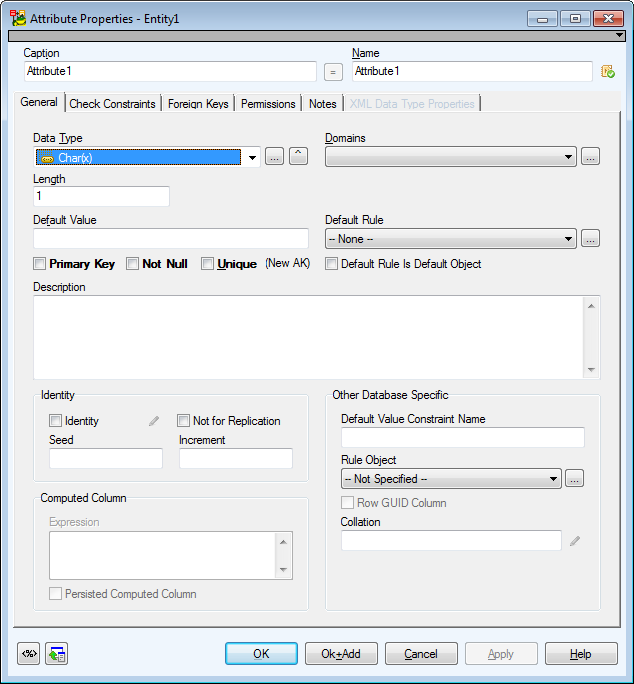The width and height of the screenshot is (634, 684).
Task: Click the pencil icon in Identity group
Action: 154,421
